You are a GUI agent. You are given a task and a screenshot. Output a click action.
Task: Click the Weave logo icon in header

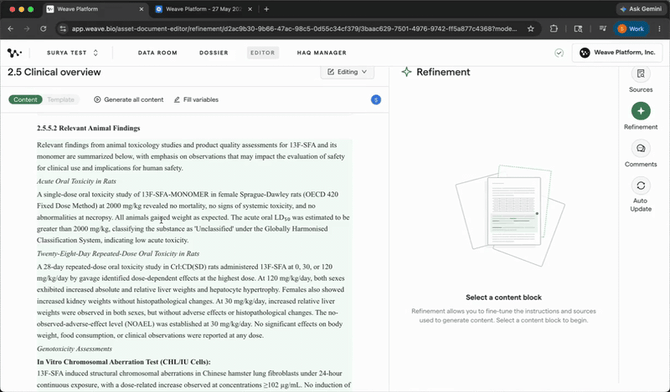(15, 53)
